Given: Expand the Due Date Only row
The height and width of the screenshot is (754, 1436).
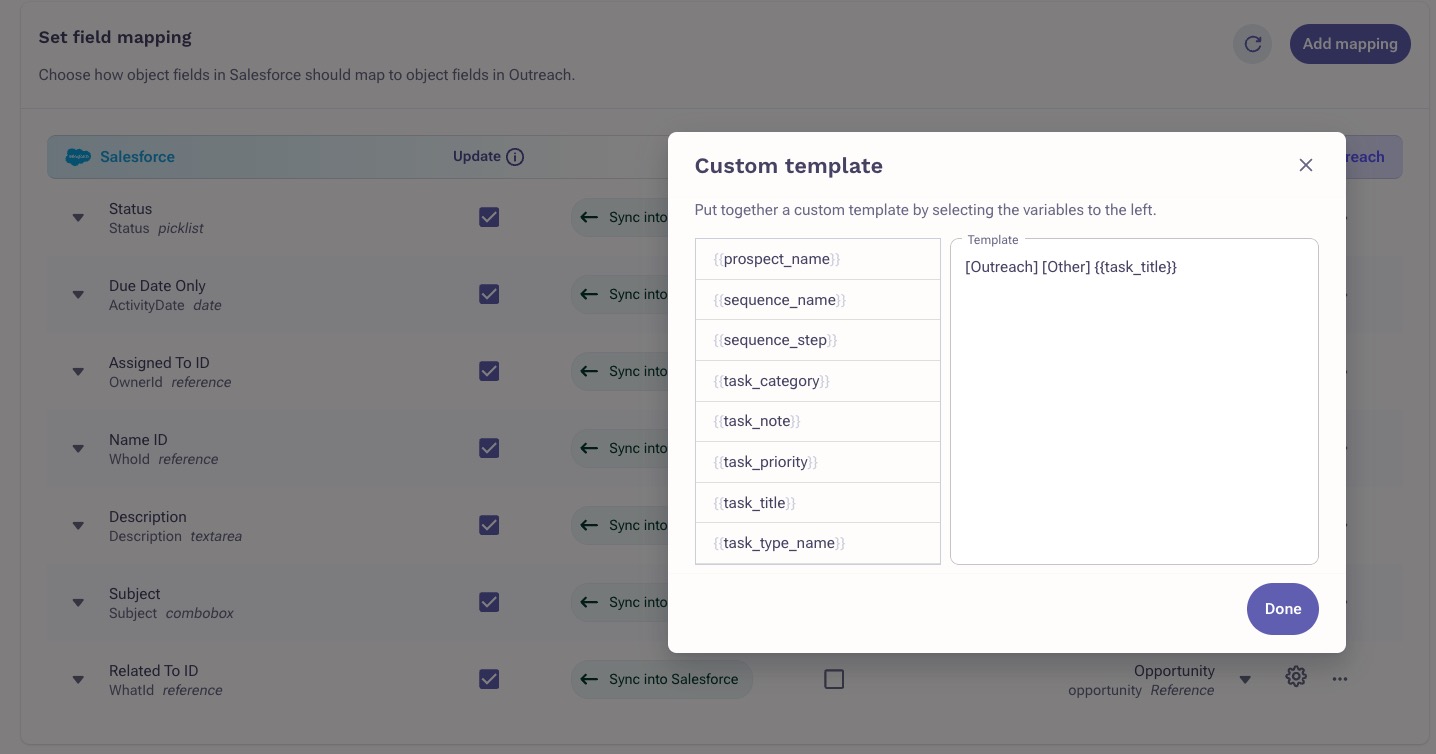Looking at the screenshot, I should tap(78, 294).
